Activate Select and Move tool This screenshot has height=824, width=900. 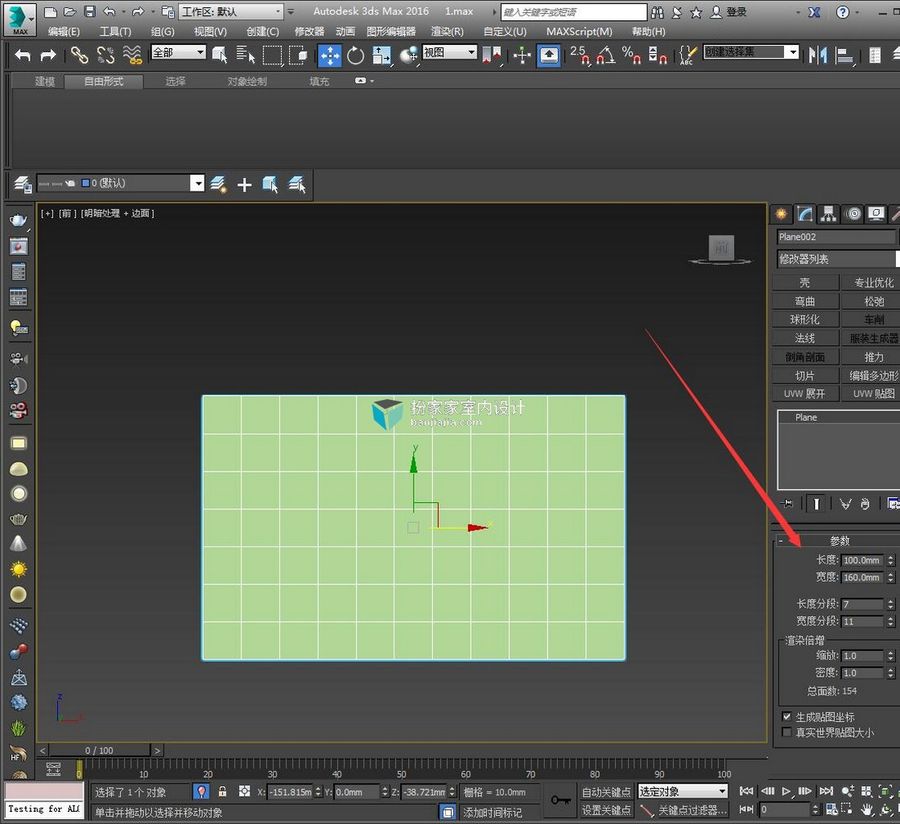tap(329, 56)
